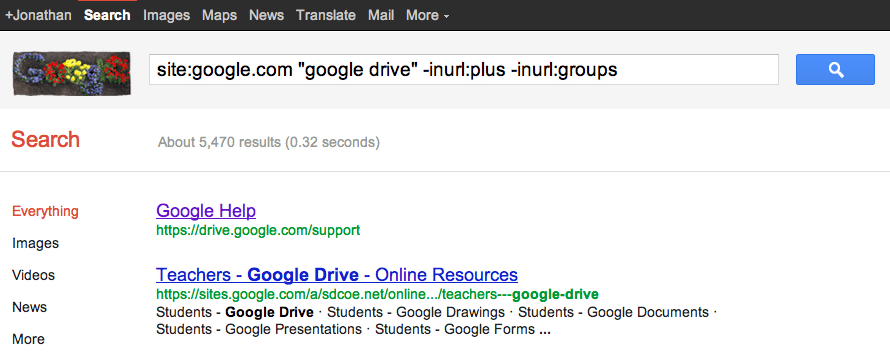The width and height of the screenshot is (890, 360).
Task: Select Search in the top bar
Action: point(107,15)
